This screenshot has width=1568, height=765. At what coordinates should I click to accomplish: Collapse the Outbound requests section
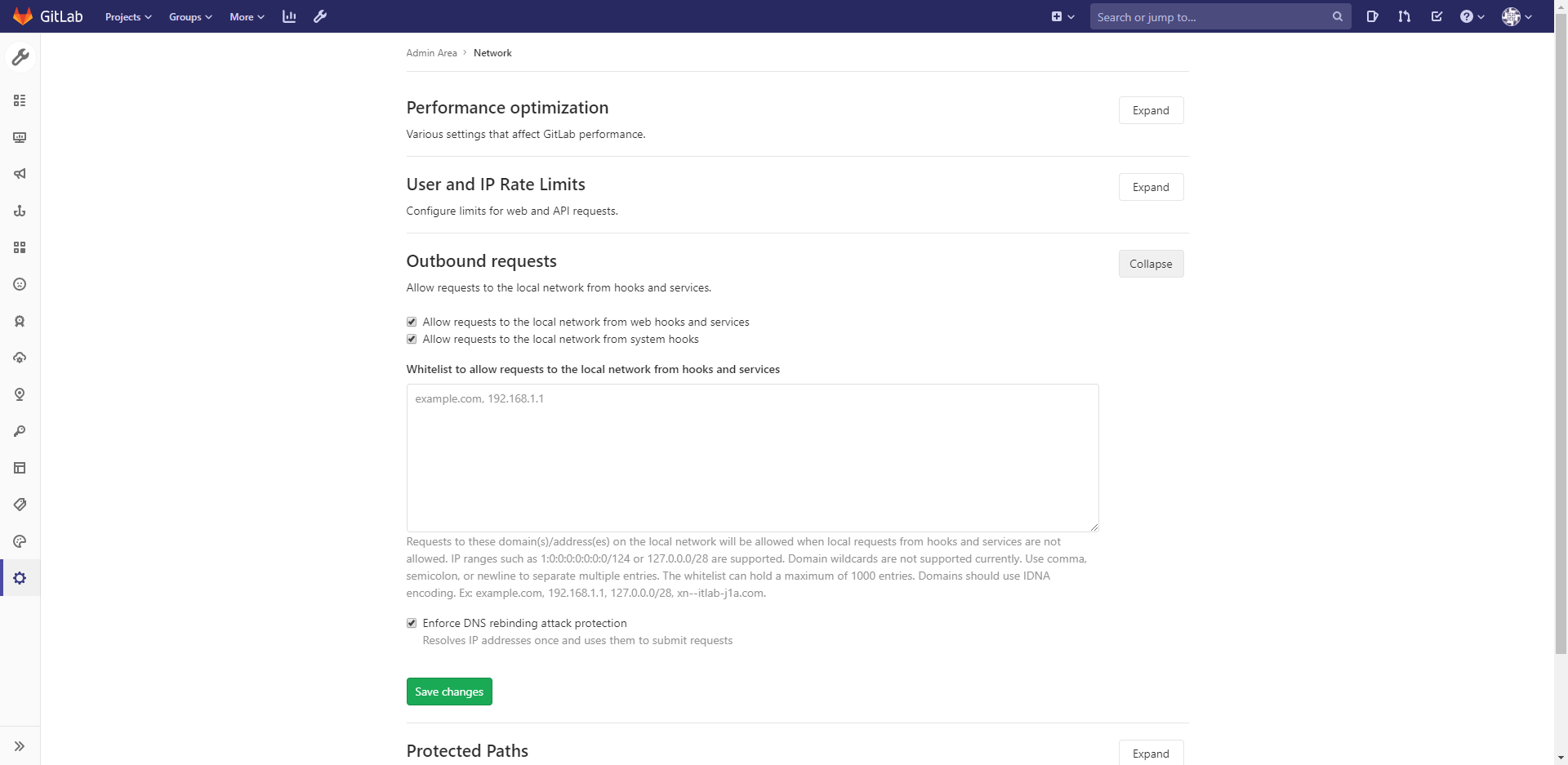(1151, 264)
